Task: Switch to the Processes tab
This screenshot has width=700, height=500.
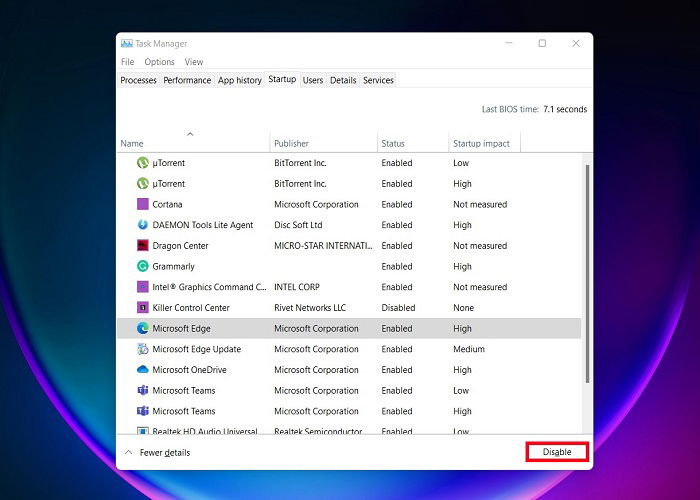Action: [138, 80]
